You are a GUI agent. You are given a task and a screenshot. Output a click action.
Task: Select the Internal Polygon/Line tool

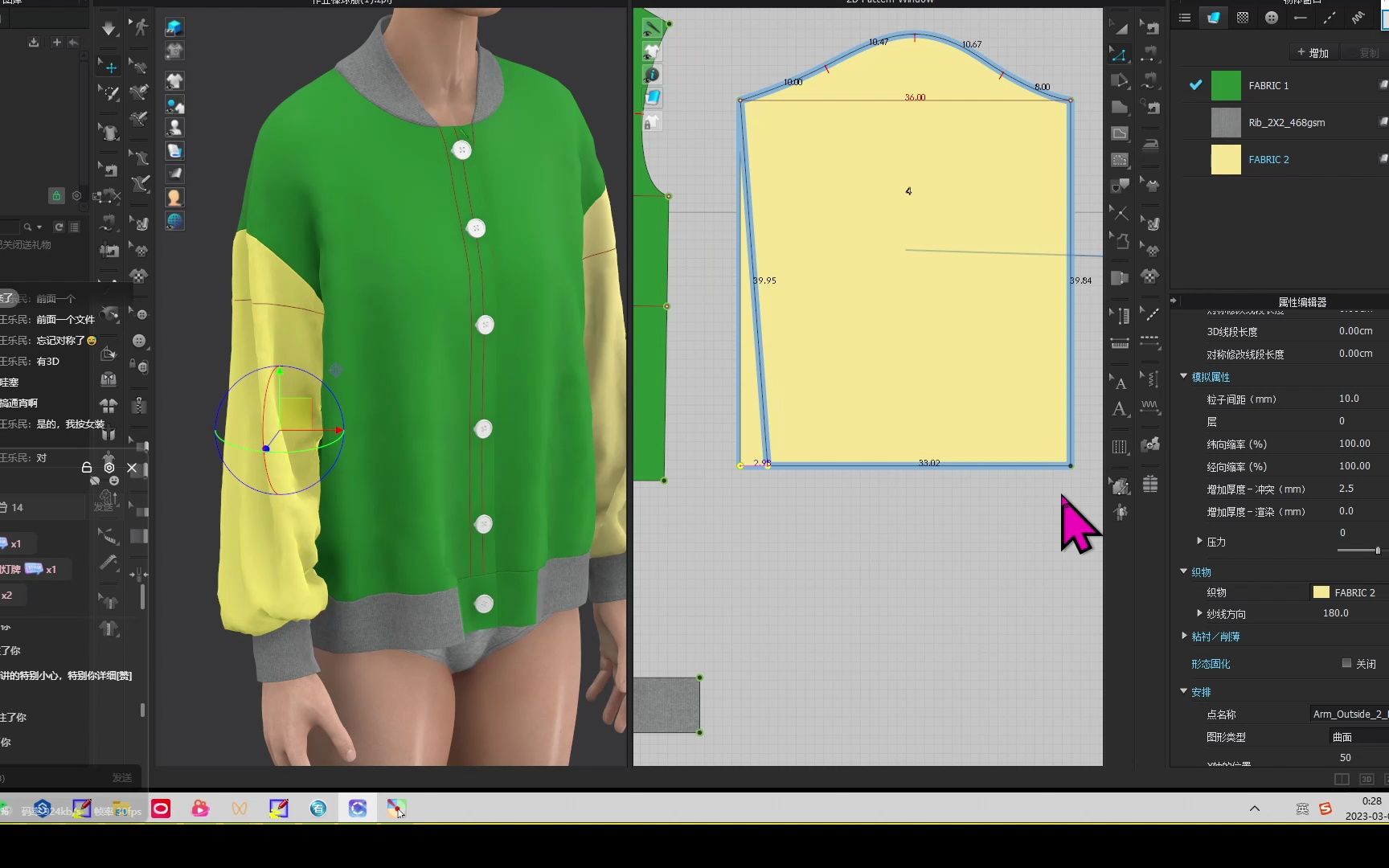[1119, 133]
